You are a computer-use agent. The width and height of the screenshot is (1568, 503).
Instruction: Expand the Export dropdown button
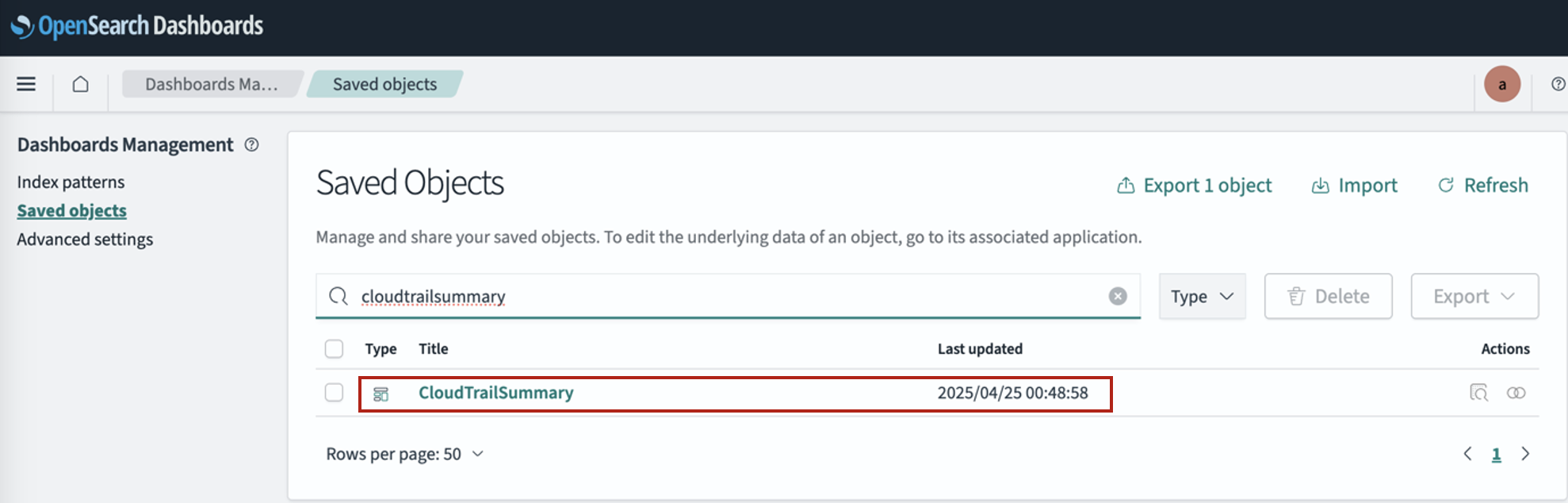[x=1474, y=296]
